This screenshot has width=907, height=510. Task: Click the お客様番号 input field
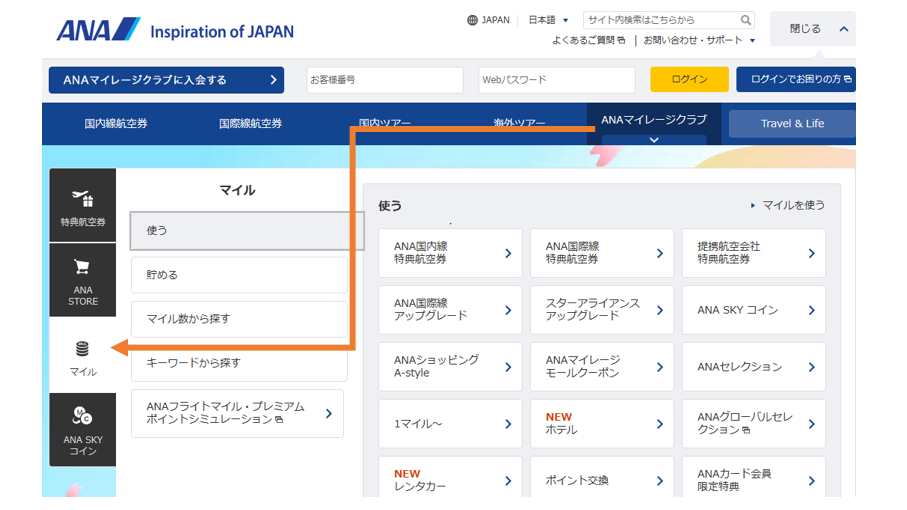pos(385,80)
